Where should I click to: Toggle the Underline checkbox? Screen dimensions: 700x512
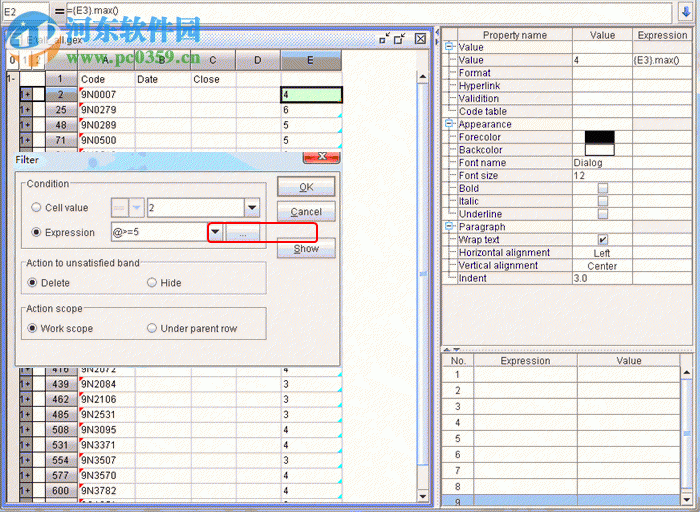[x=603, y=214]
